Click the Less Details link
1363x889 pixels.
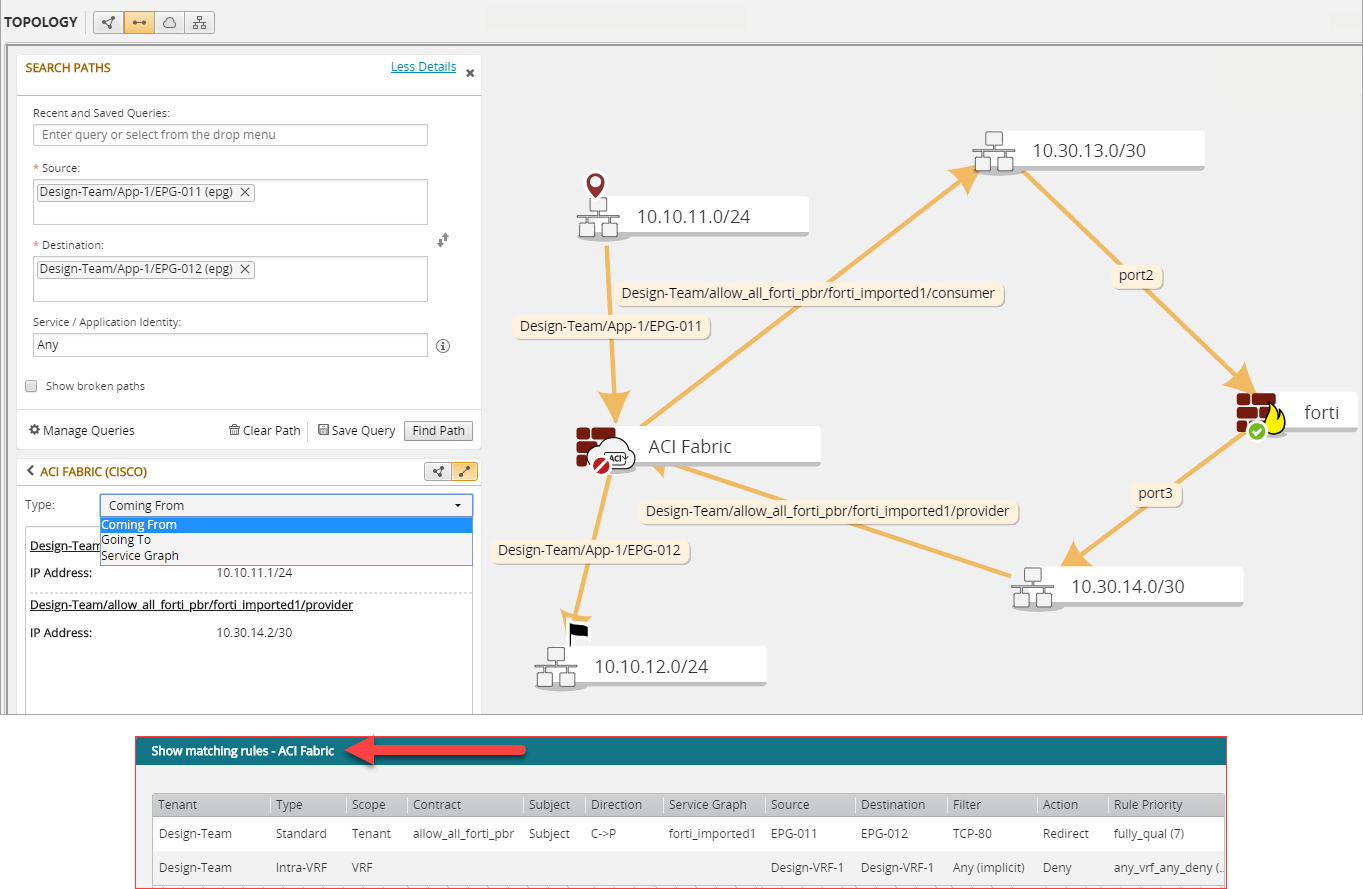pos(423,67)
